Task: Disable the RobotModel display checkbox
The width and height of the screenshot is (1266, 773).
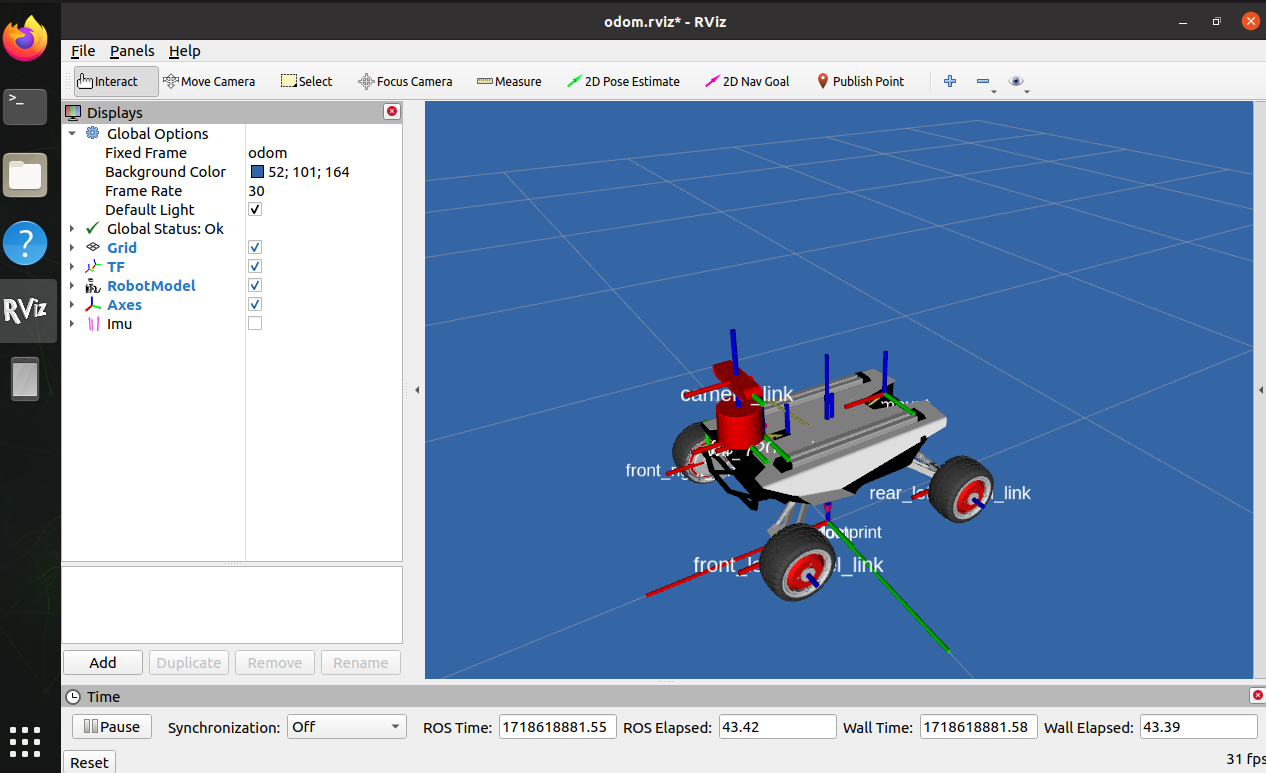Action: click(x=255, y=286)
